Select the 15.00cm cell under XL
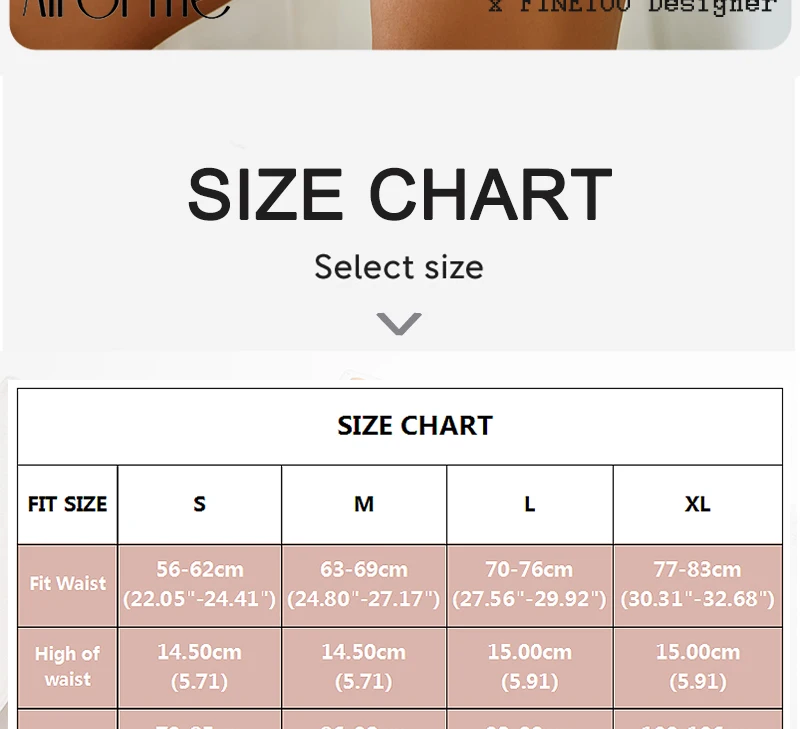800x729 pixels. tap(697, 666)
